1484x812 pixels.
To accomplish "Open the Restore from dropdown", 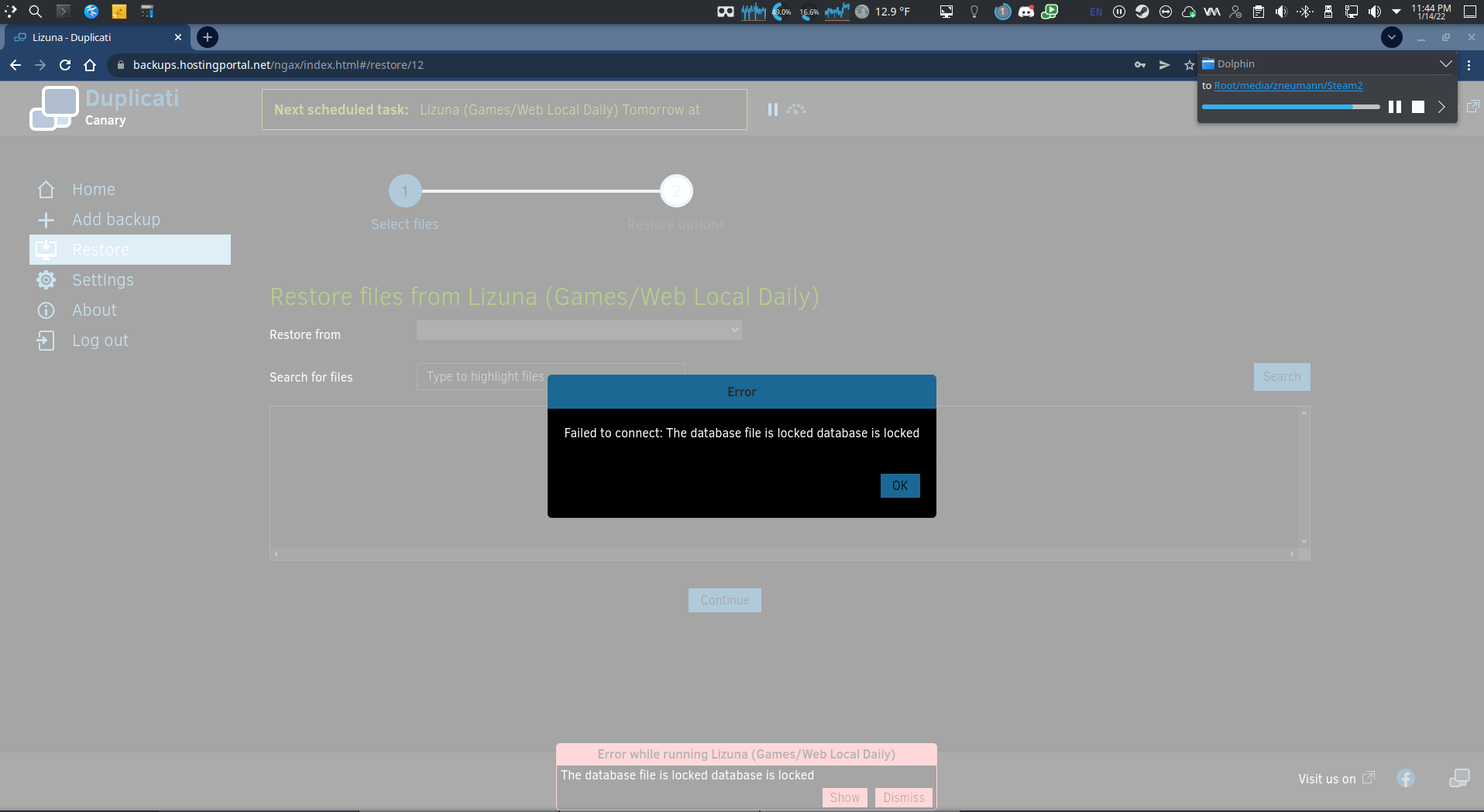I will 579,330.
